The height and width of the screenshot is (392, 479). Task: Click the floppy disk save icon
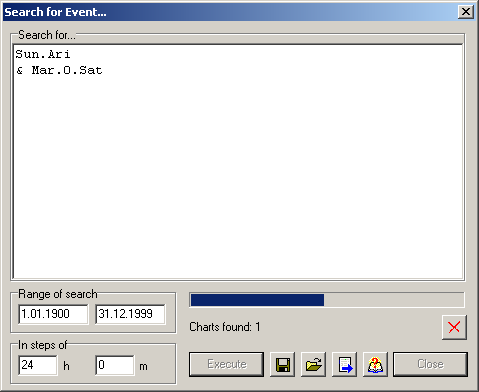click(282, 364)
